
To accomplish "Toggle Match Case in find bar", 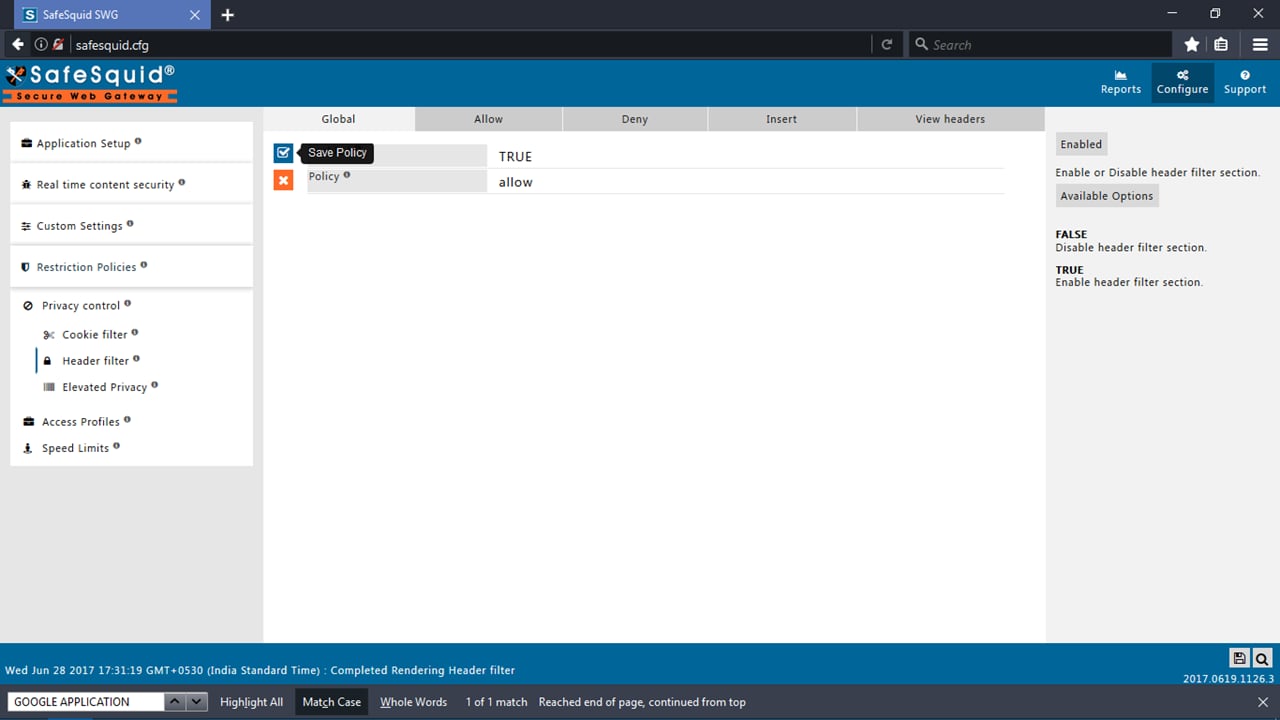I will pyautogui.click(x=332, y=702).
